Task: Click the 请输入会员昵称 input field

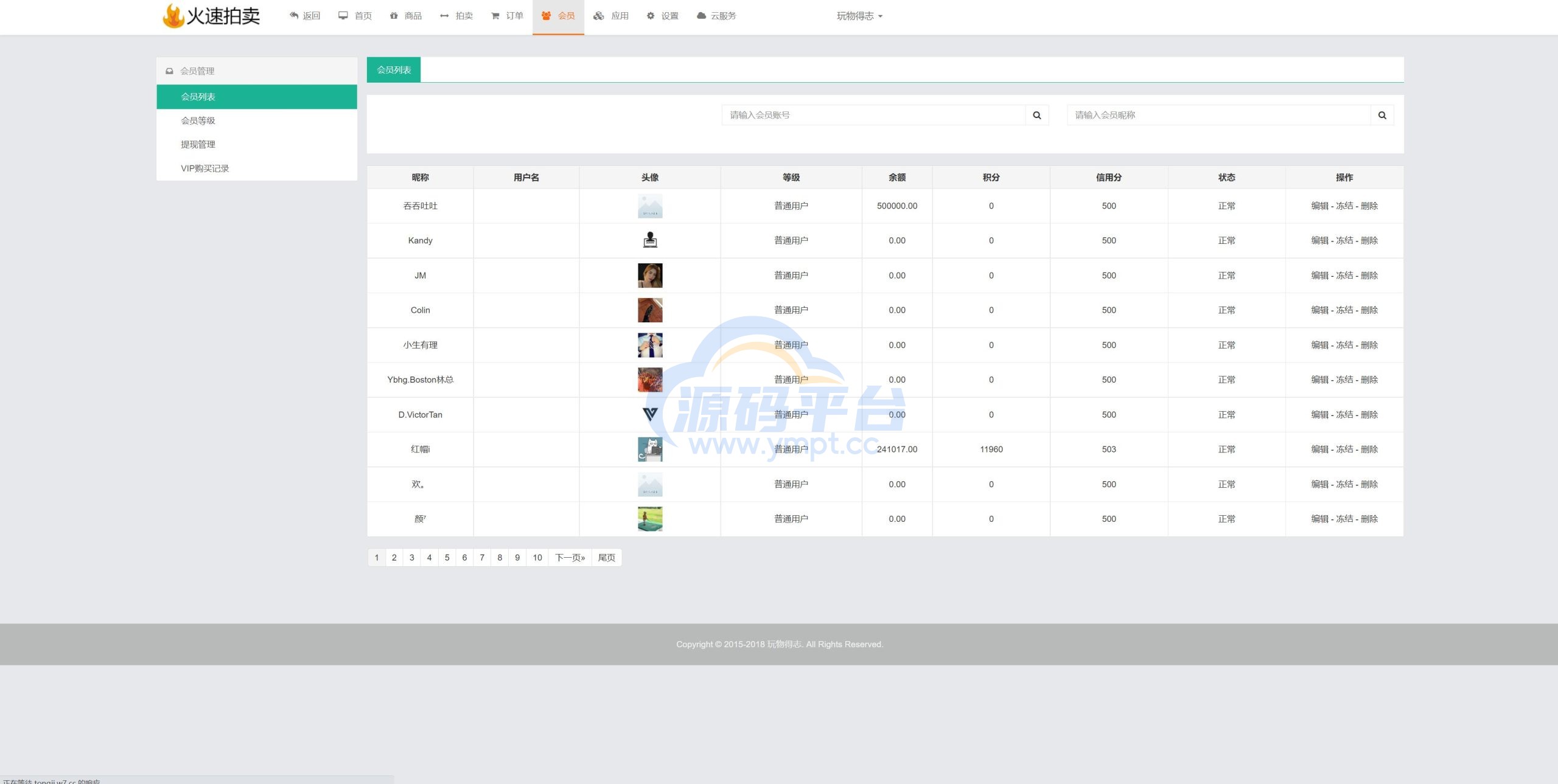Action: pos(1219,115)
